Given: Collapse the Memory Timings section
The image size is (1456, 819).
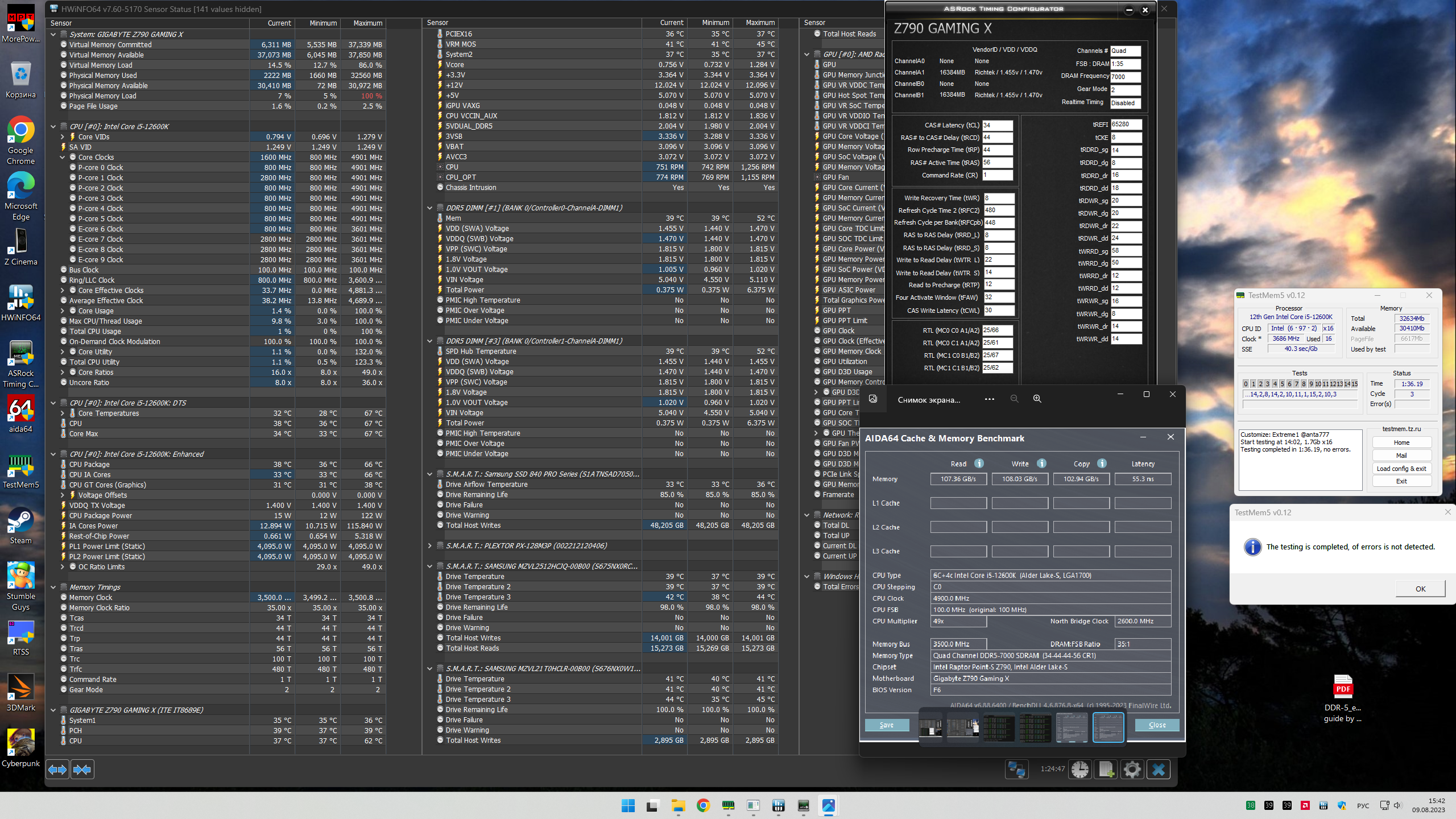Looking at the screenshot, I should pyautogui.click(x=53, y=588).
